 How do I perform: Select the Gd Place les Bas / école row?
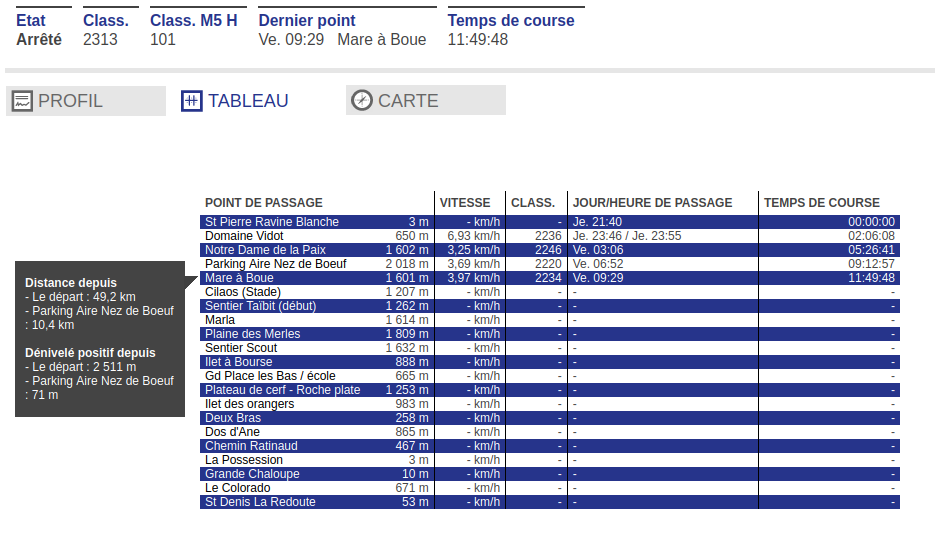[x=550, y=376]
